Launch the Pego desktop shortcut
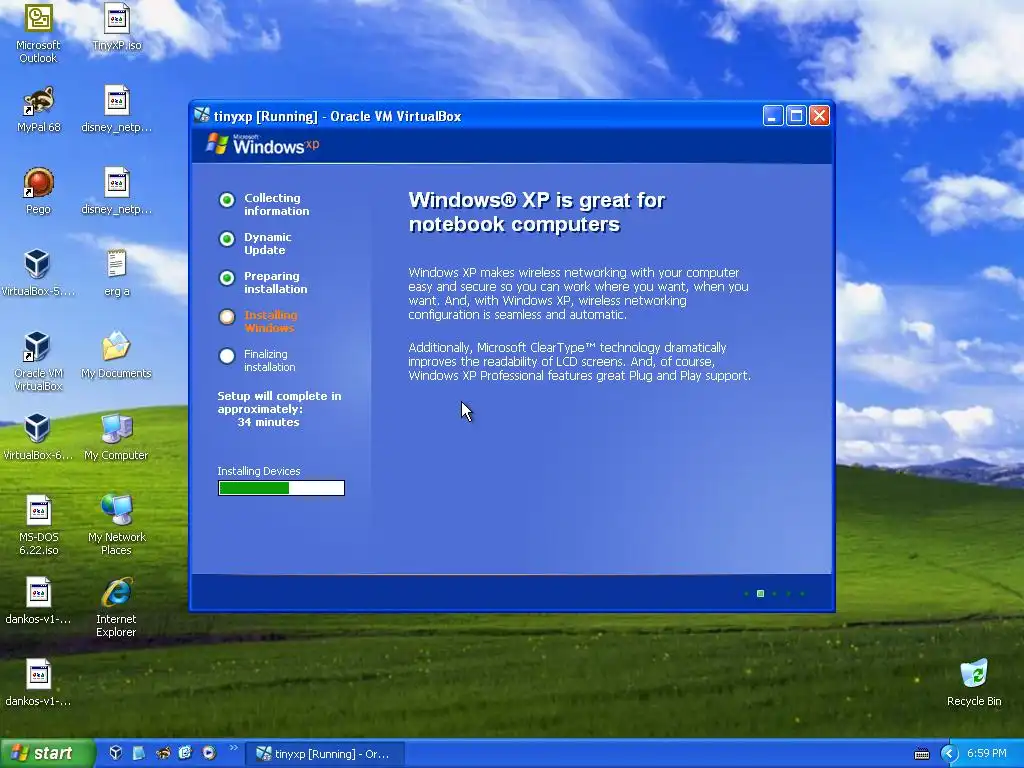The height and width of the screenshot is (768, 1024). pos(38,191)
